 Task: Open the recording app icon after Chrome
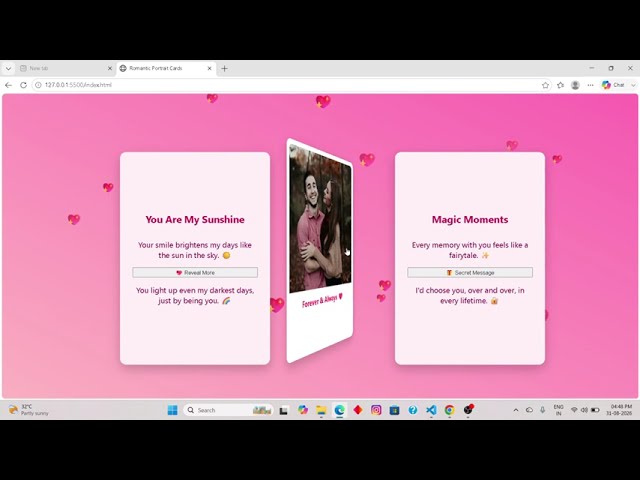click(x=468, y=409)
